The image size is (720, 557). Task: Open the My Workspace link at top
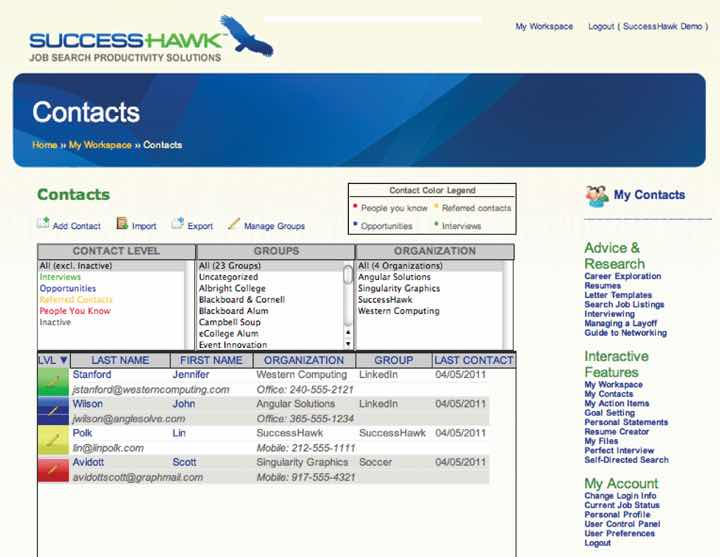point(544,27)
